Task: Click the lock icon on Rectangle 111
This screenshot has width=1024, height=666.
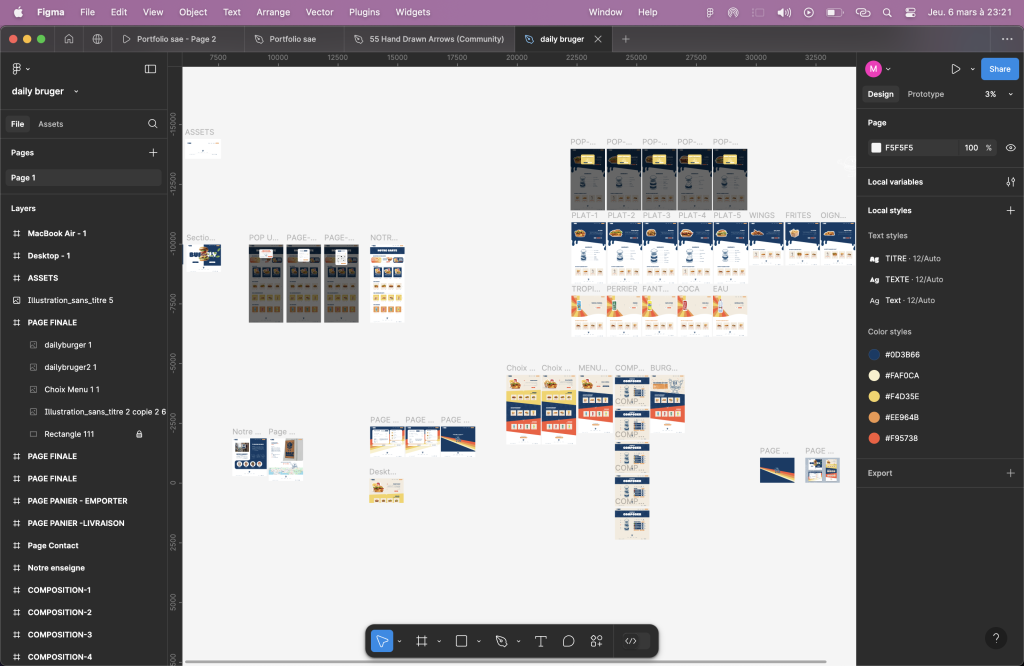Action: 139,434
